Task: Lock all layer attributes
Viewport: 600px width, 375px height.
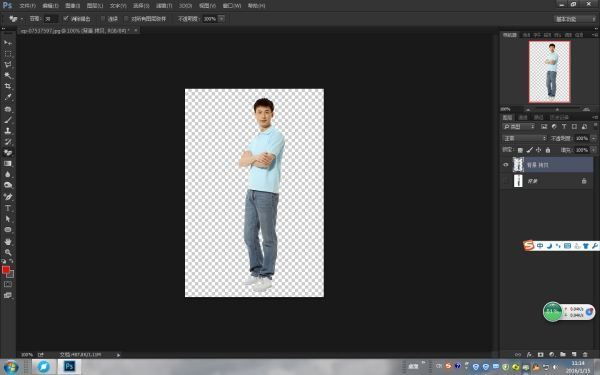Action: click(x=548, y=150)
